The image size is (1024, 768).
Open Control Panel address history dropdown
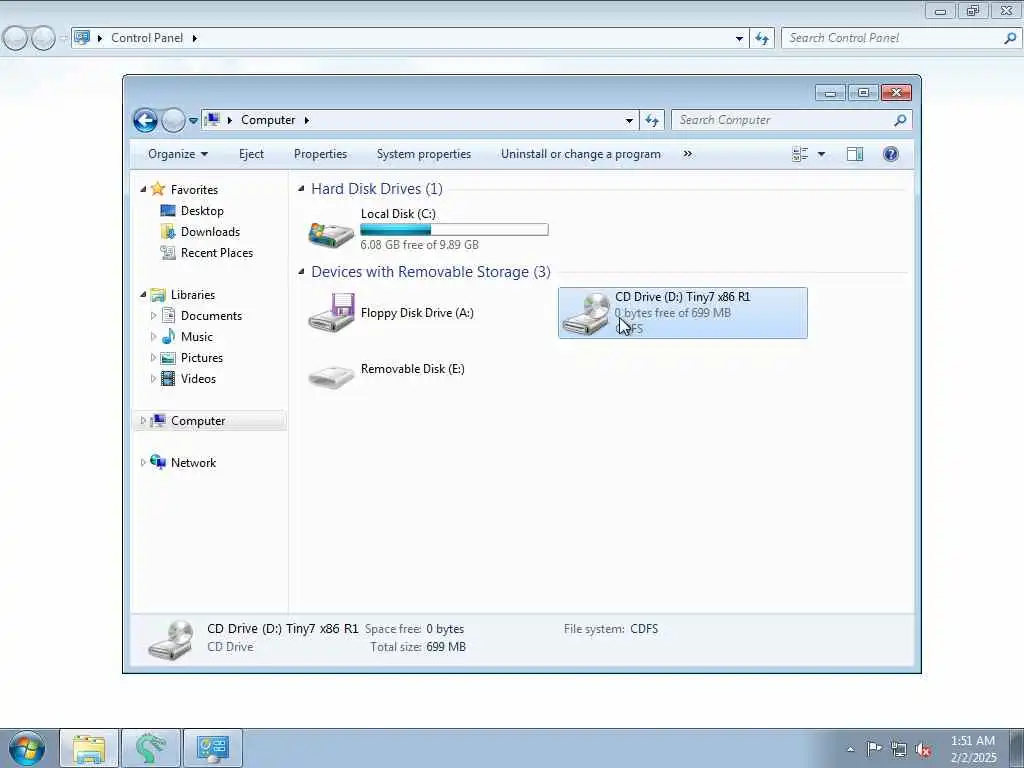click(739, 39)
